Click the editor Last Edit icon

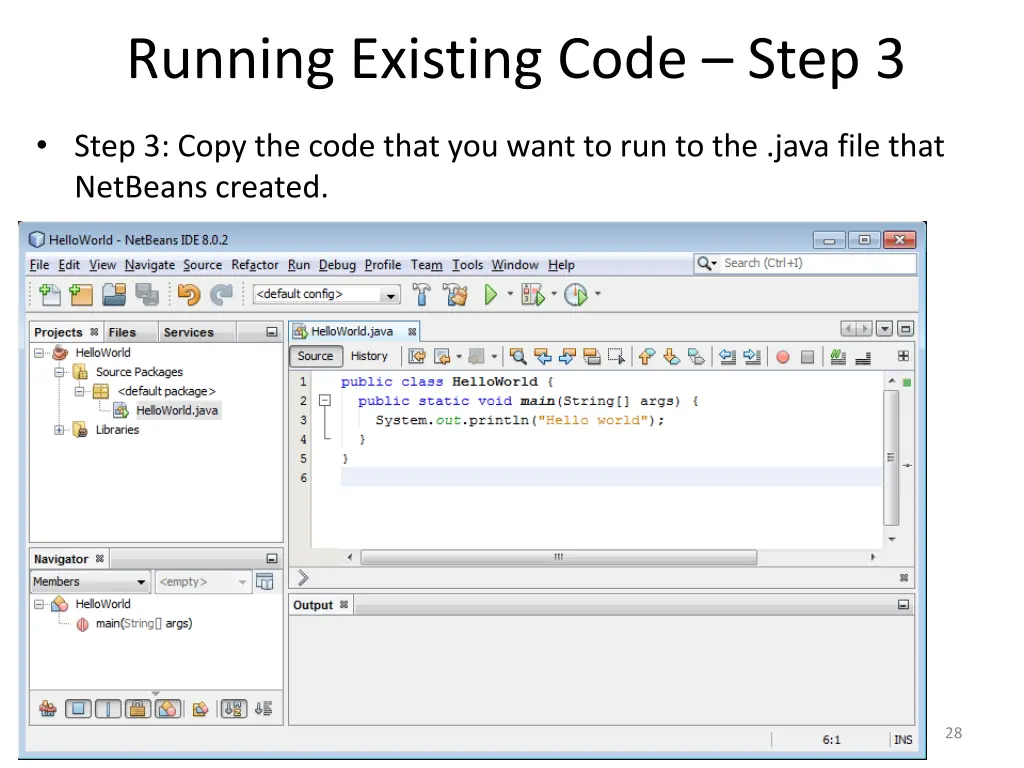(x=417, y=357)
